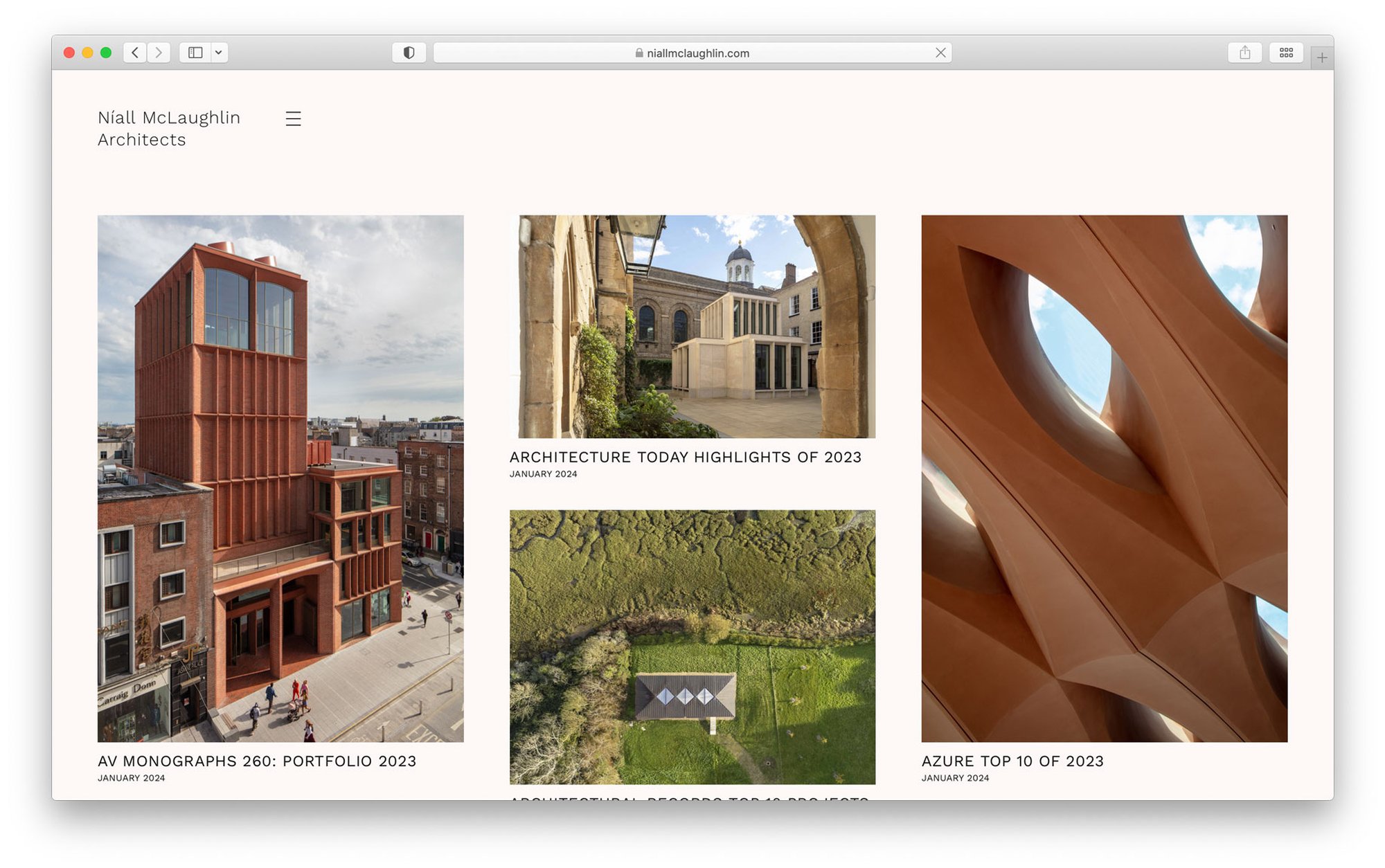Focus the niallmclaughlin.com address field
The width and height of the screenshot is (1385, 868).
(x=697, y=53)
